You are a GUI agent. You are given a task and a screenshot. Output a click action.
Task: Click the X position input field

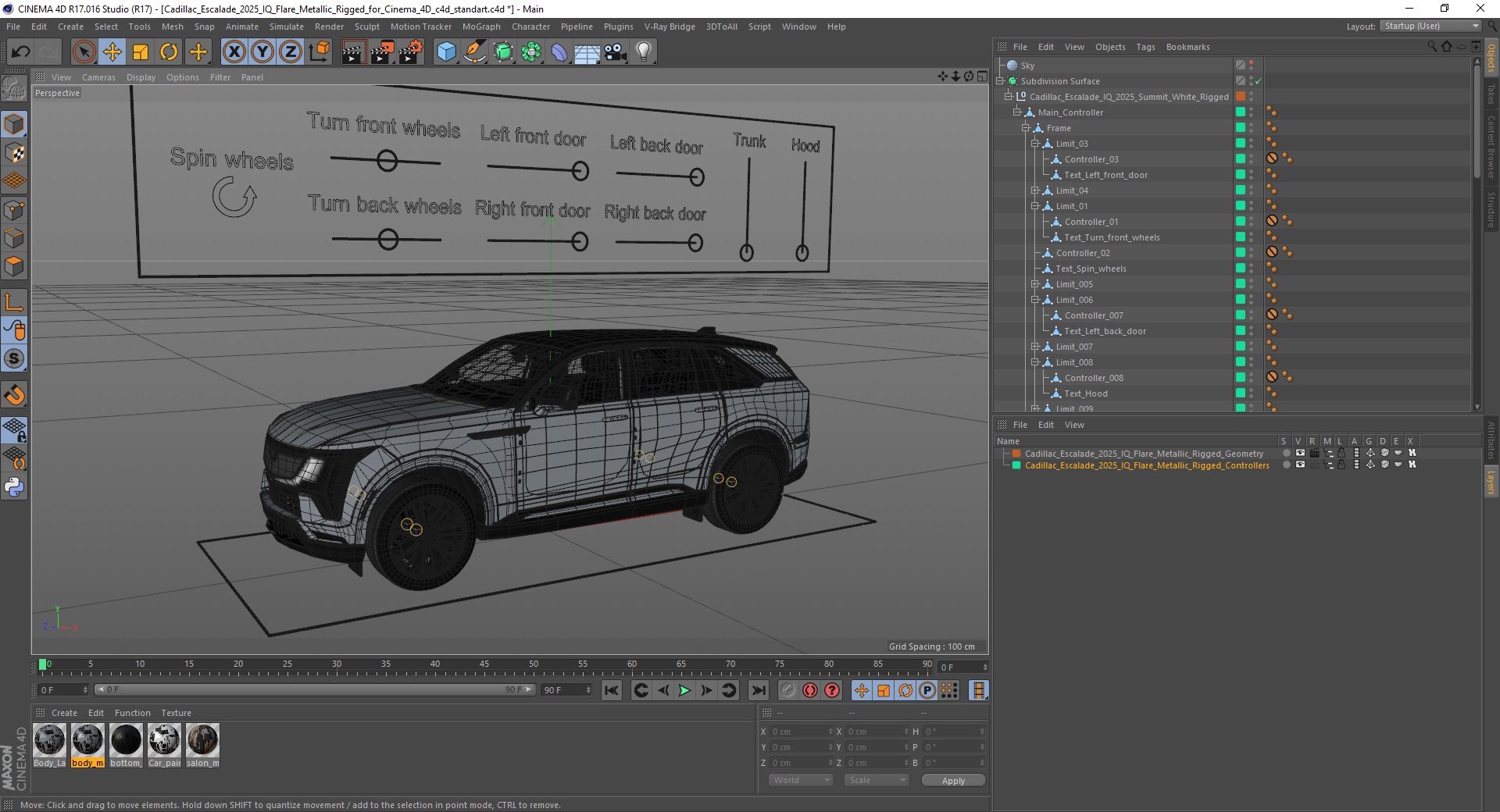[x=802, y=732]
